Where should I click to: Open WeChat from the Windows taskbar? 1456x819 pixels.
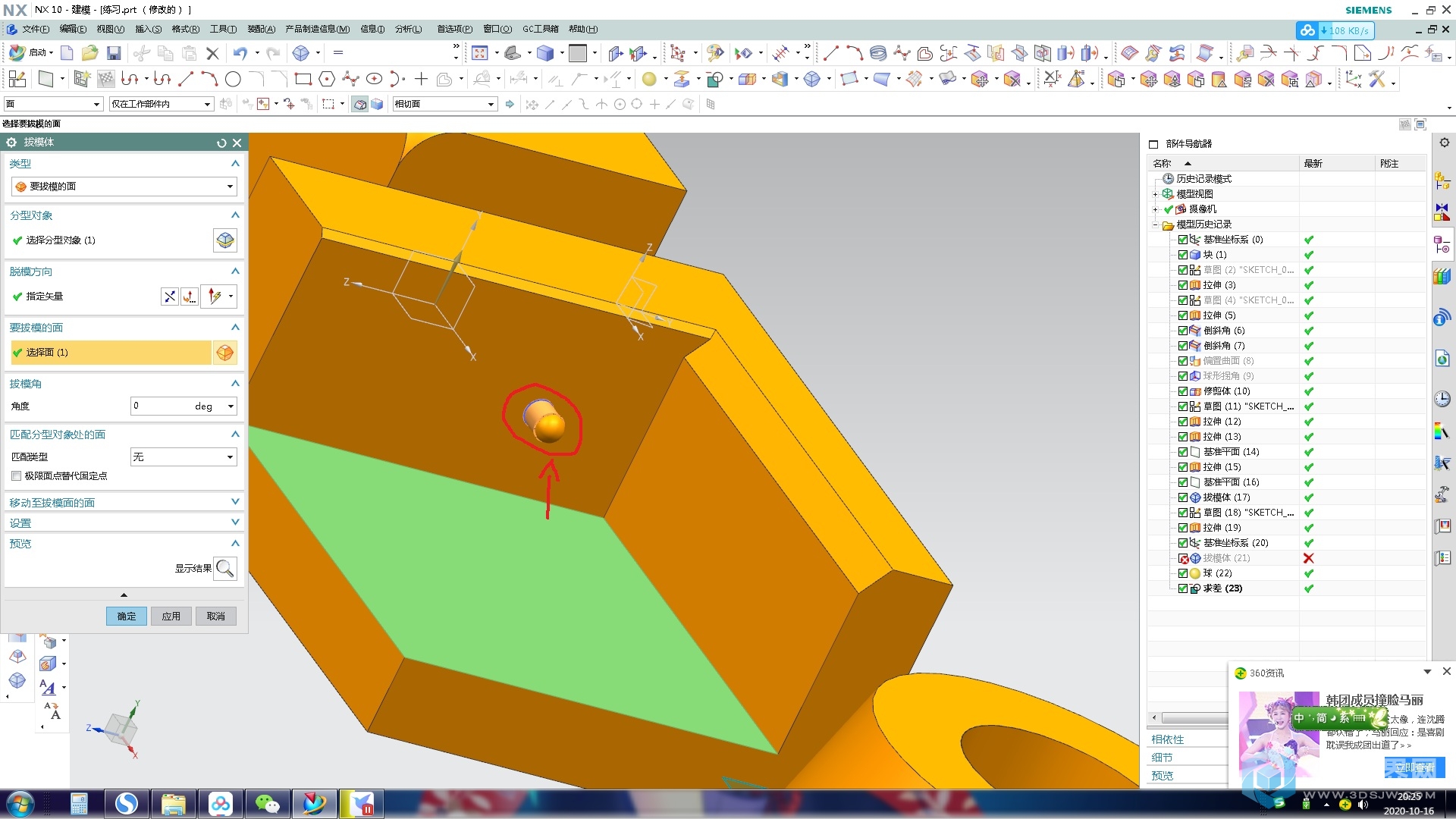click(x=268, y=804)
